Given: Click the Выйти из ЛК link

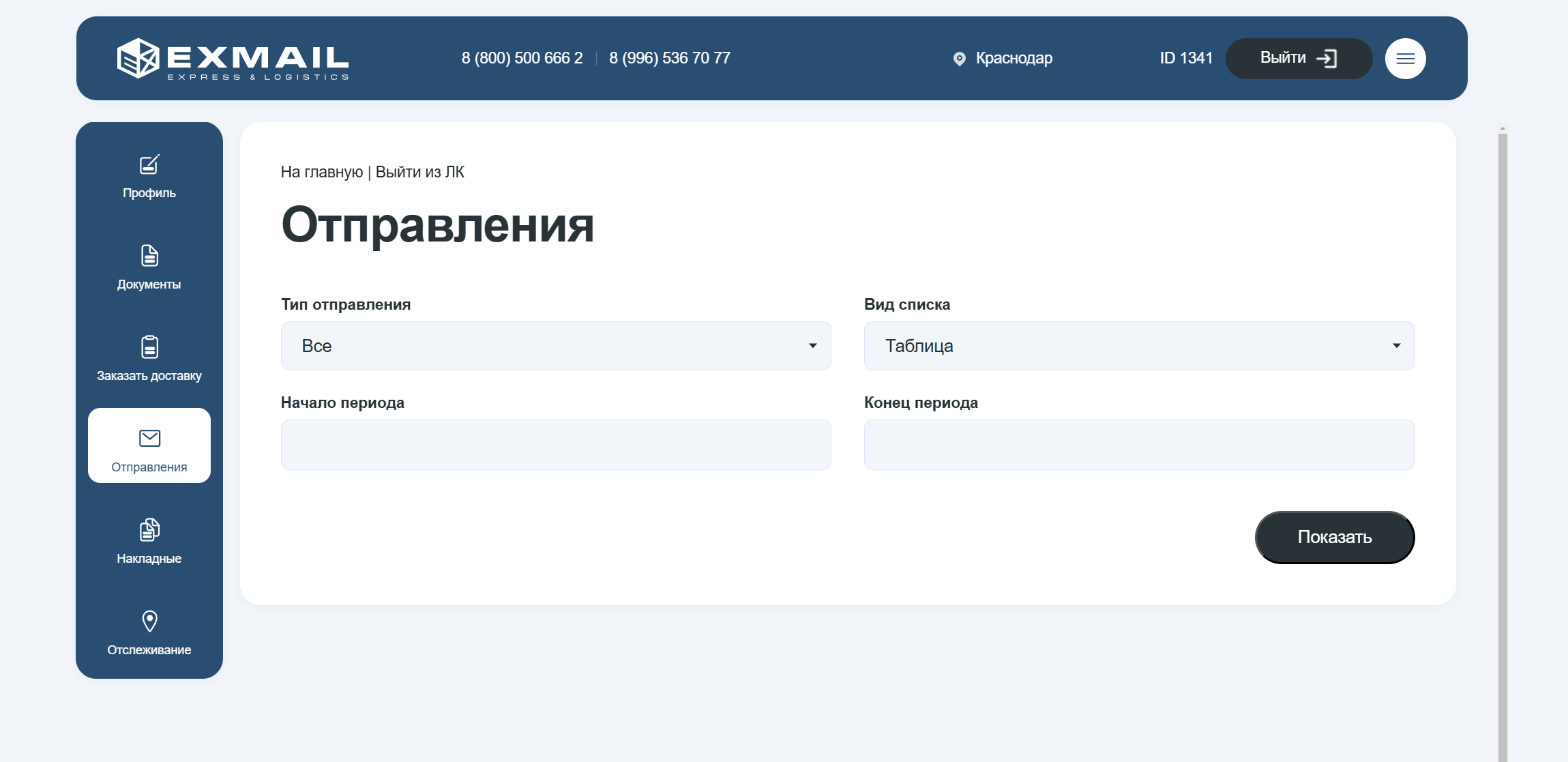Looking at the screenshot, I should [419, 172].
